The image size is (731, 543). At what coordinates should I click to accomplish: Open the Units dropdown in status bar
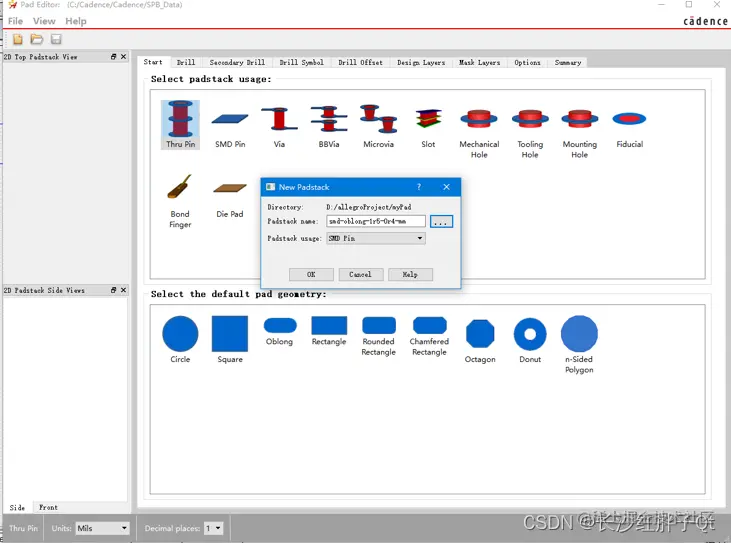pos(102,528)
